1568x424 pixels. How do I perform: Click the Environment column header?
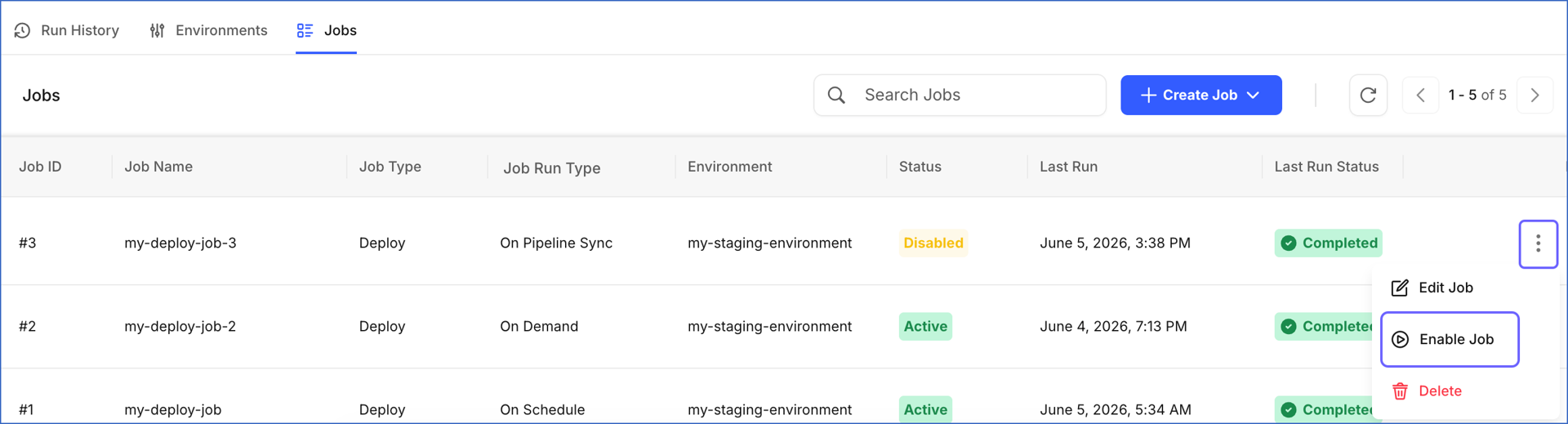point(729,167)
